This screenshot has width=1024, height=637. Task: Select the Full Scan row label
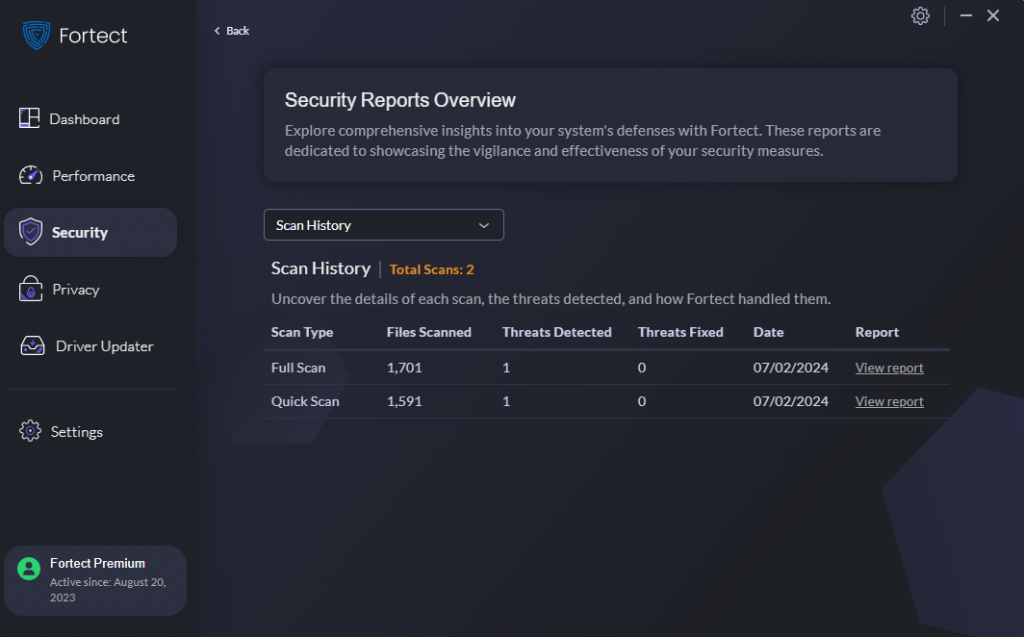coord(298,368)
